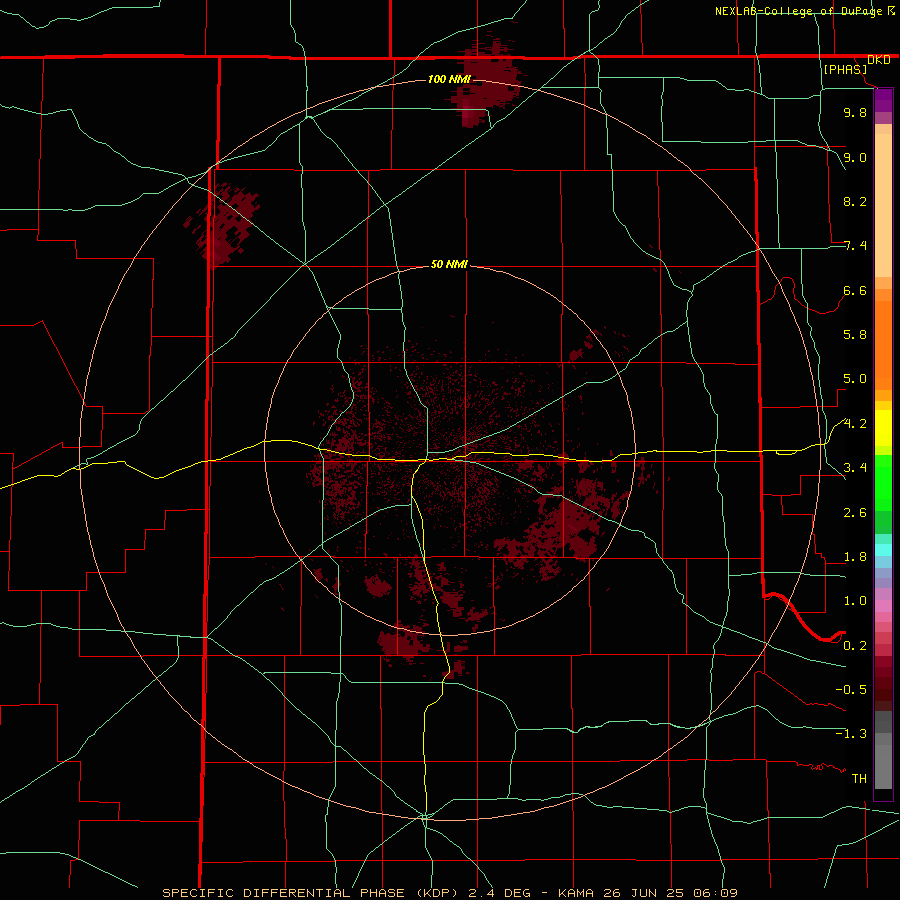Click the -1.3 value on the color scale
This screenshot has width=900, height=900.
[851, 734]
